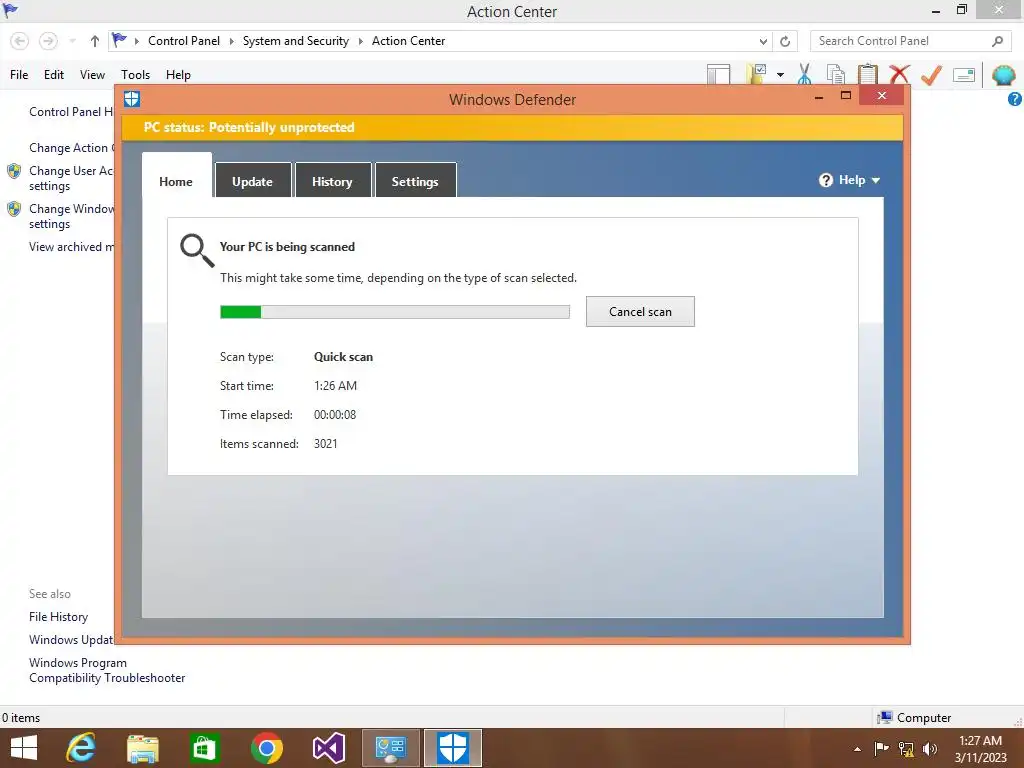Image resolution: width=1024 pixels, height=768 pixels.
Task: Click the Quick scan type value
Action: (344, 357)
